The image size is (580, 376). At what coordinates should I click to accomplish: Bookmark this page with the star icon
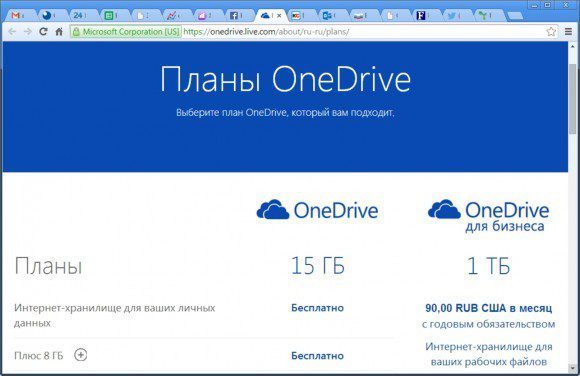click(x=551, y=32)
